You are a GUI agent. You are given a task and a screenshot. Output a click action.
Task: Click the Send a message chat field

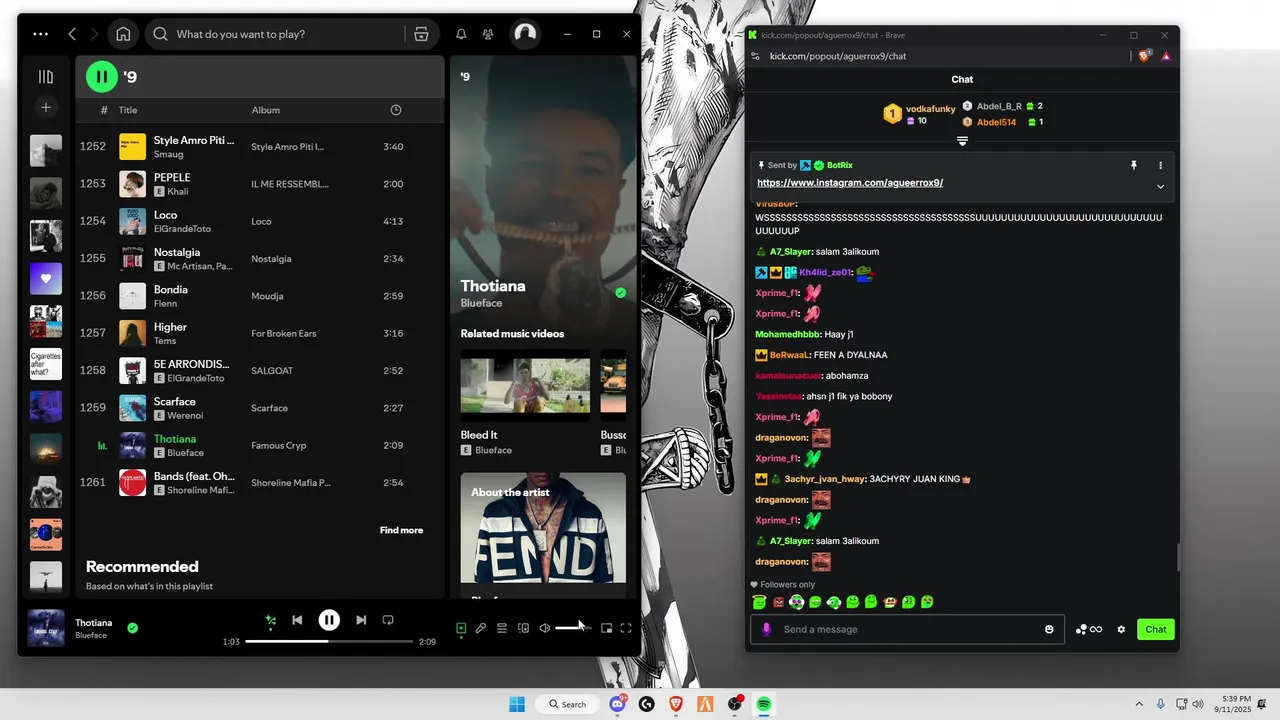coord(908,629)
